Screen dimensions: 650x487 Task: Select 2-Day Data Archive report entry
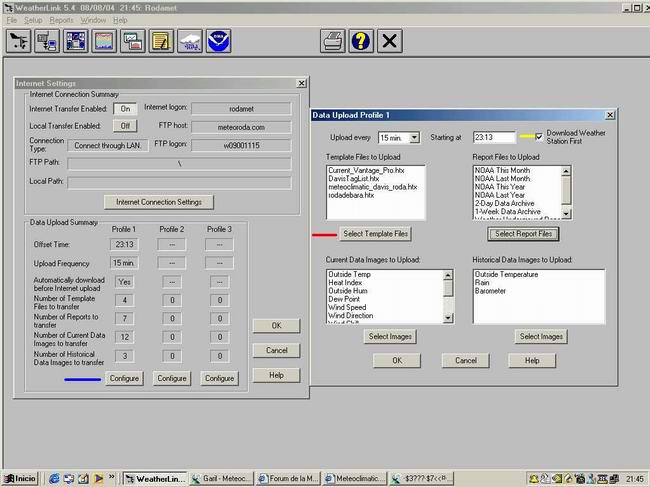(x=504, y=204)
